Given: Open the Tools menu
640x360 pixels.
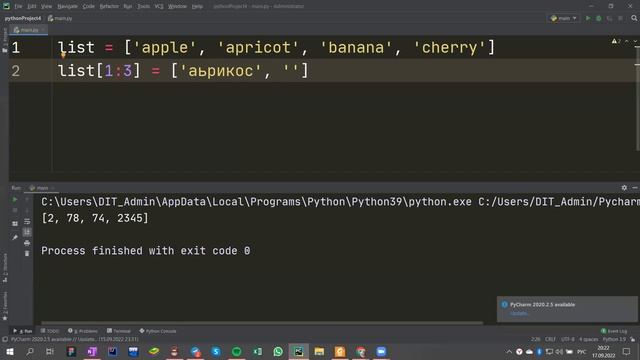Looking at the screenshot, I should (143, 6).
